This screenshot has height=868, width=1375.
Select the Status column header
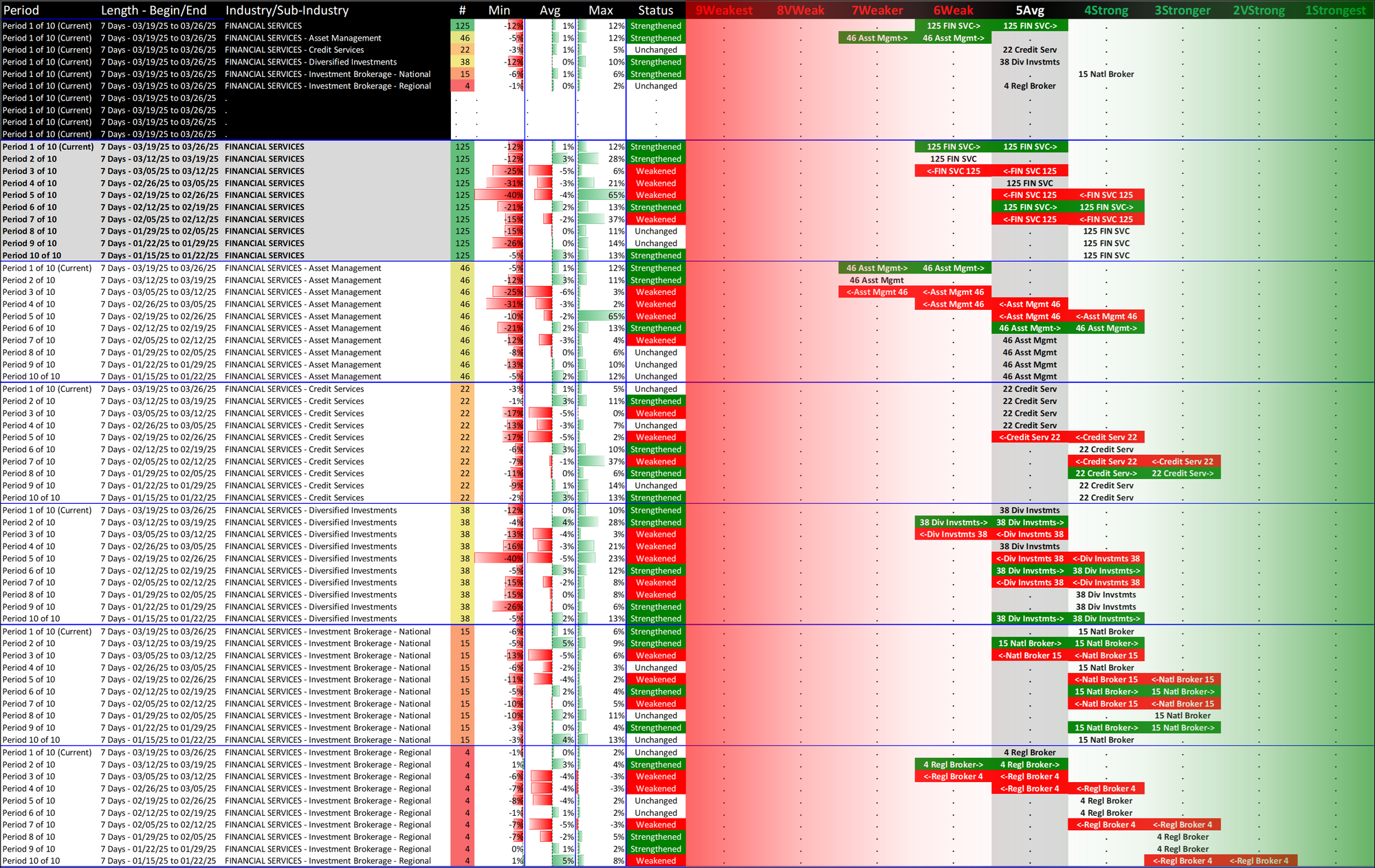coord(655,10)
